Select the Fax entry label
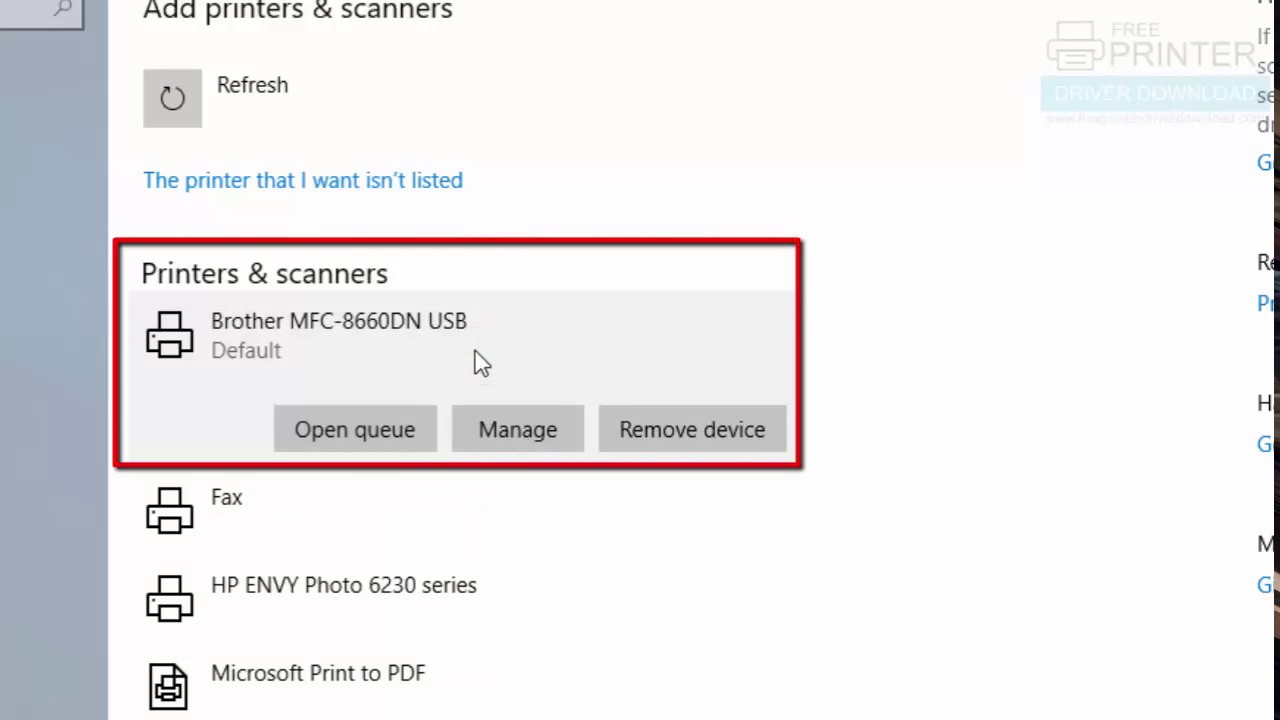 226,497
